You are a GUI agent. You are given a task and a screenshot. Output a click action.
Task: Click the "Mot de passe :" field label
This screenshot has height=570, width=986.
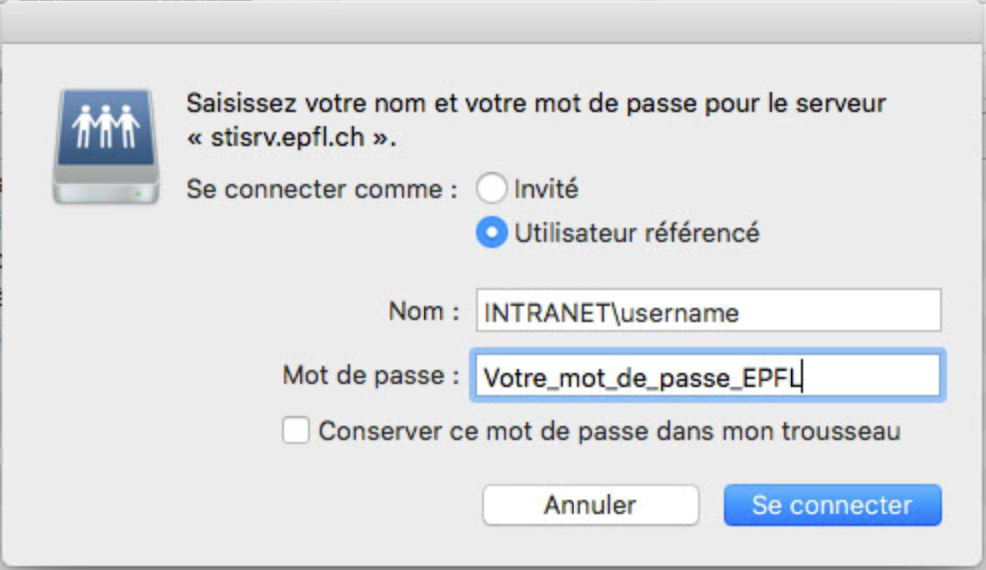point(371,377)
